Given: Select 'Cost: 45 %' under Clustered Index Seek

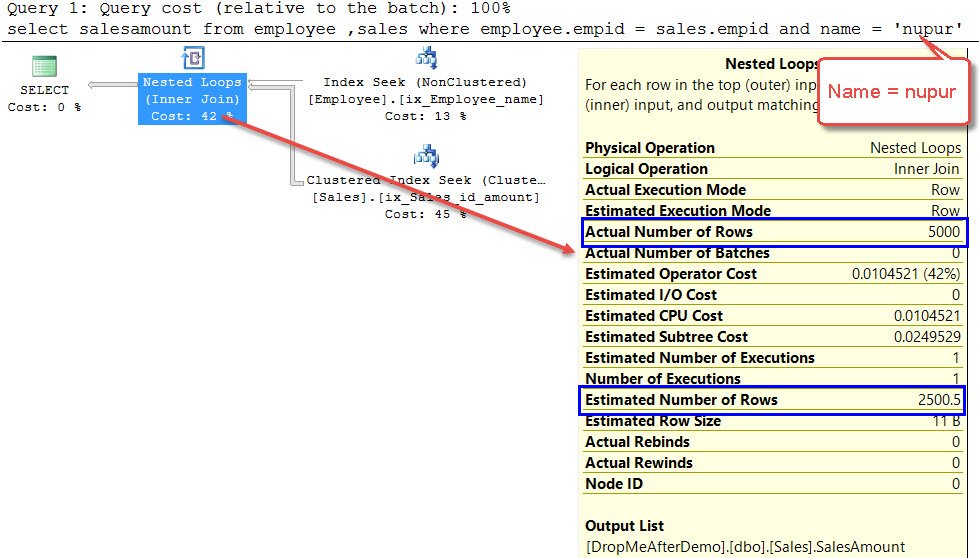Looking at the screenshot, I should coord(426,214).
